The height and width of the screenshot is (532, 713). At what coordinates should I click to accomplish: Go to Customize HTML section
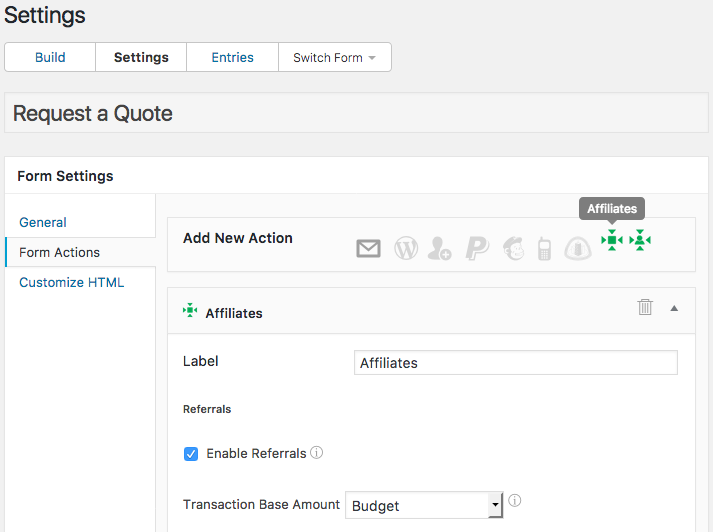click(71, 282)
